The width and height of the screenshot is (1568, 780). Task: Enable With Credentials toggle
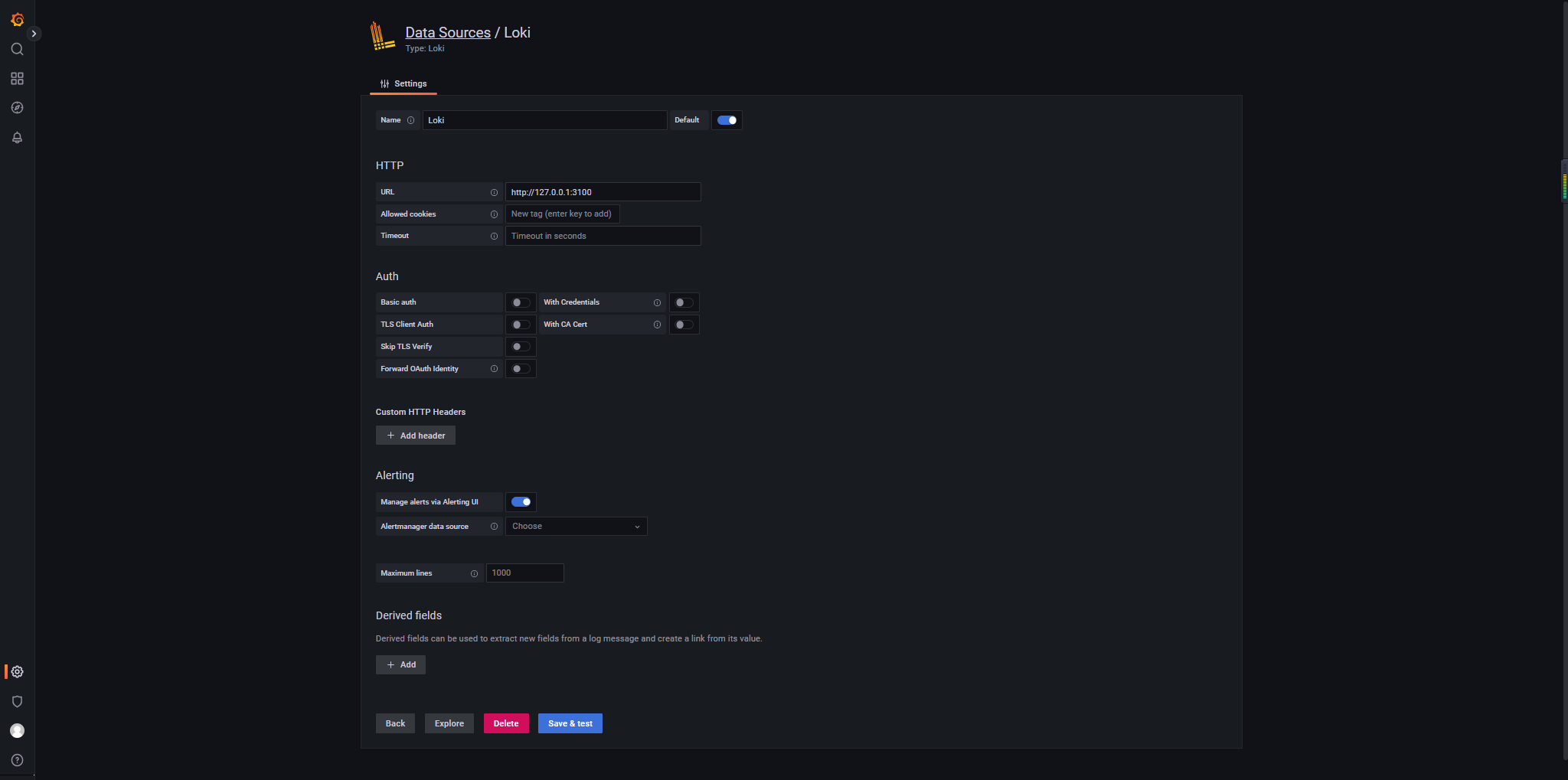(x=684, y=302)
